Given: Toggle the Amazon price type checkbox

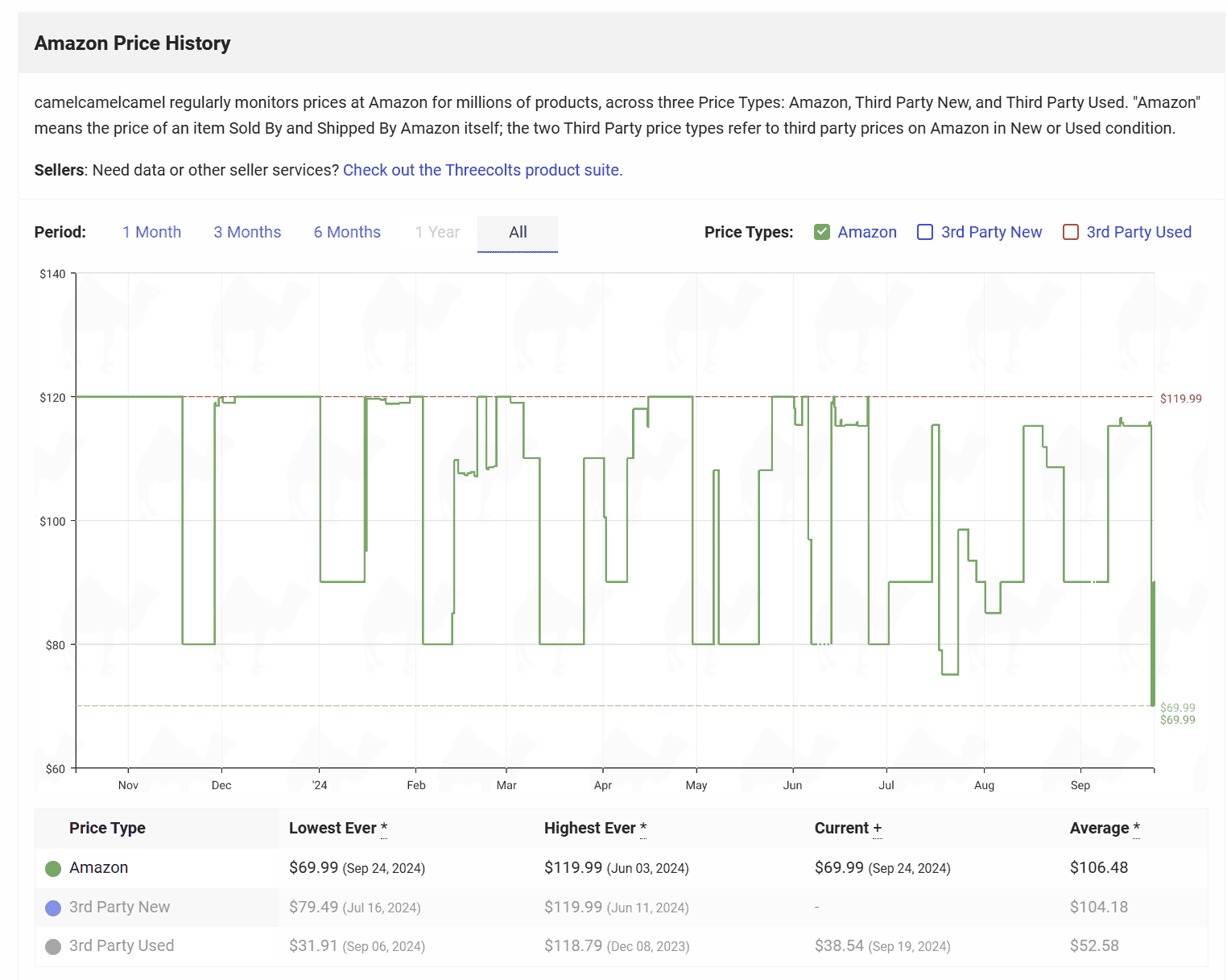Looking at the screenshot, I should (822, 232).
